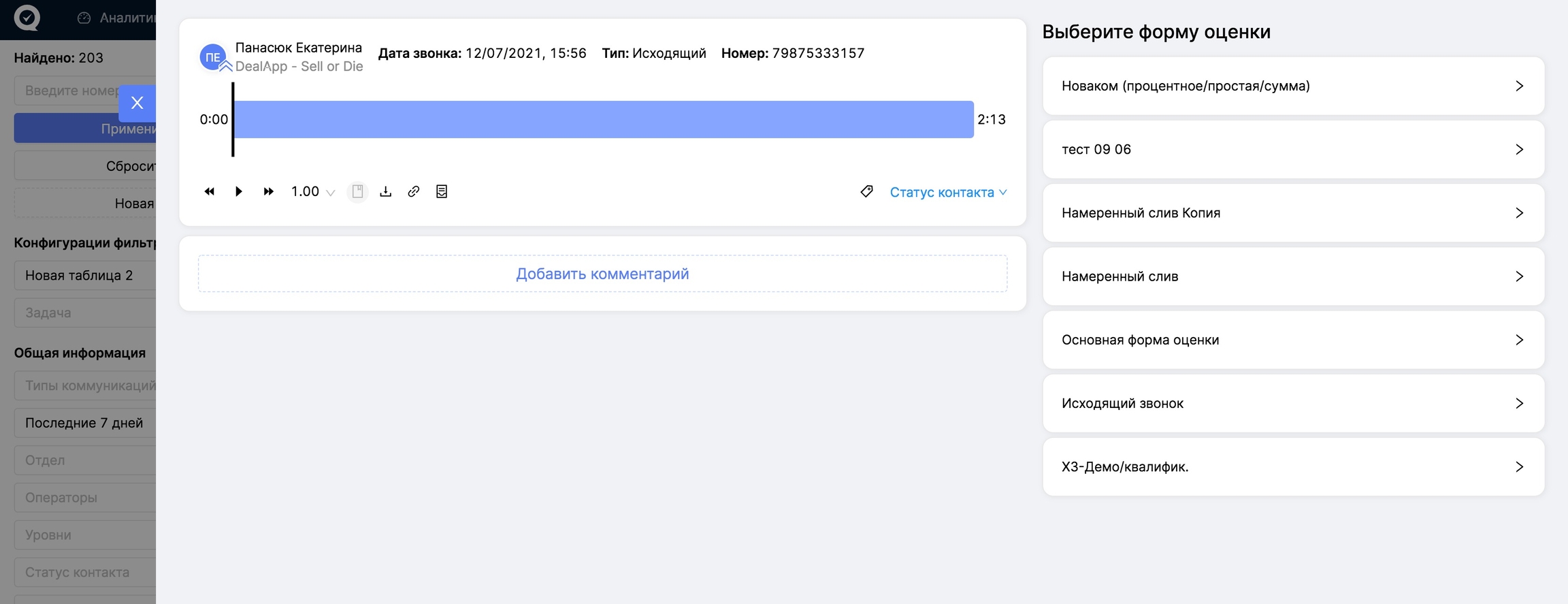Open the Х3-Демо/квалифик. form
The image size is (1568, 604).
click(1293, 466)
